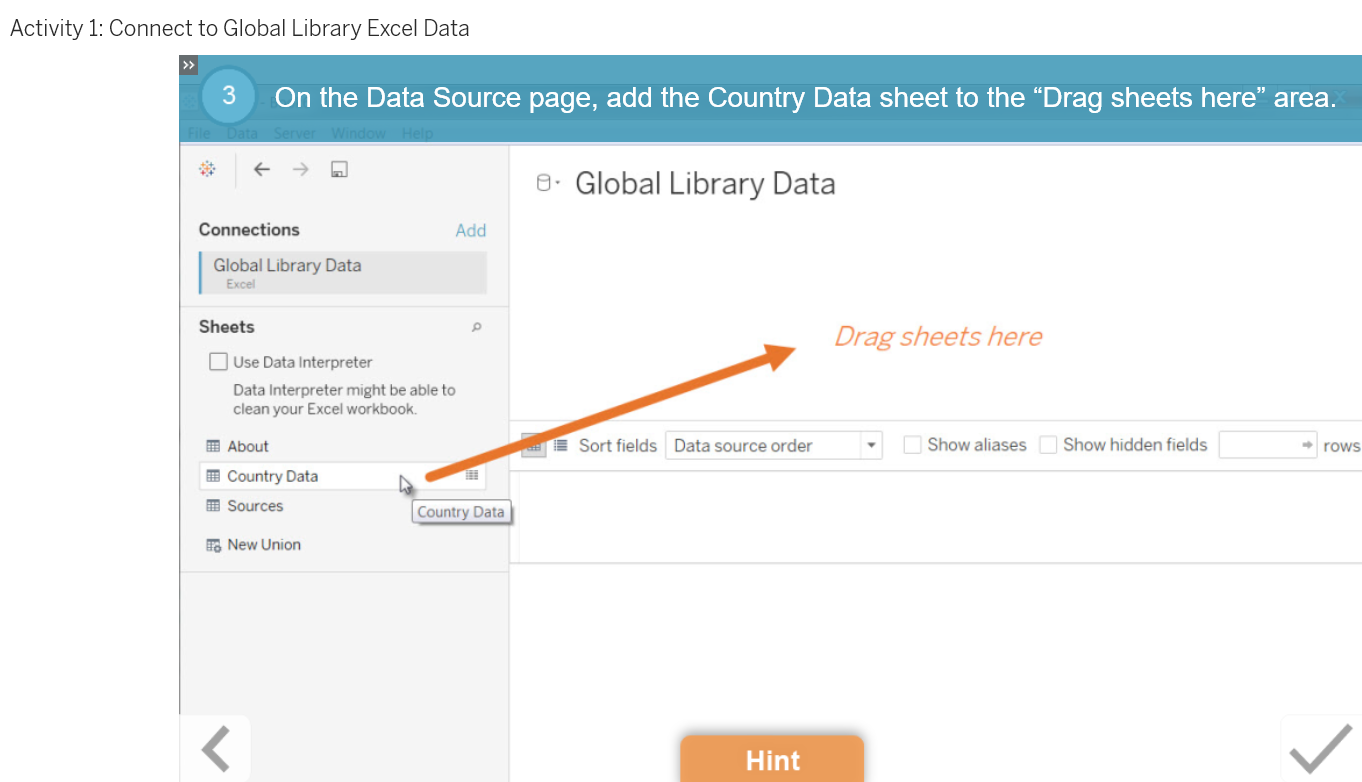This screenshot has height=782, width=1362.
Task: Open the Server menu
Action: (295, 133)
